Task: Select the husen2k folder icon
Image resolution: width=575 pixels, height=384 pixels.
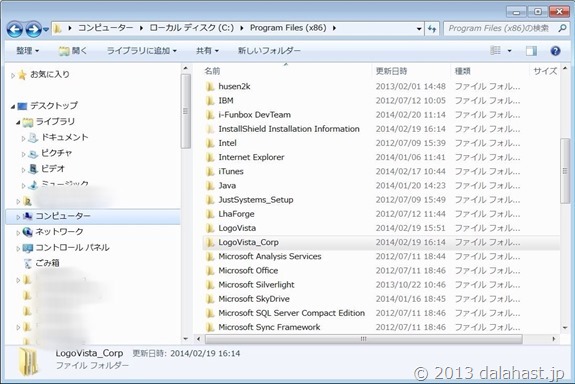Action: pyautogui.click(x=210, y=87)
